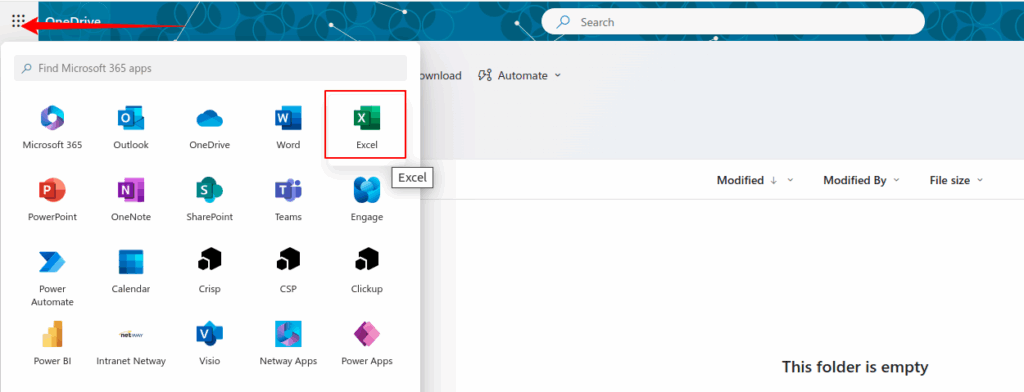The image size is (1024, 392).
Task: Launch Power BI app
Action: (52, 343)
